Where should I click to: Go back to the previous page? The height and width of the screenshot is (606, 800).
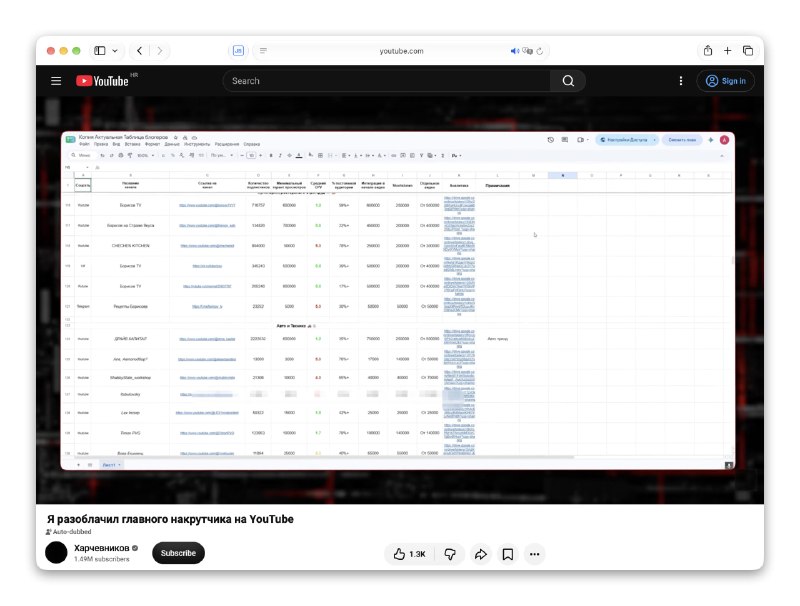[139, 50]
